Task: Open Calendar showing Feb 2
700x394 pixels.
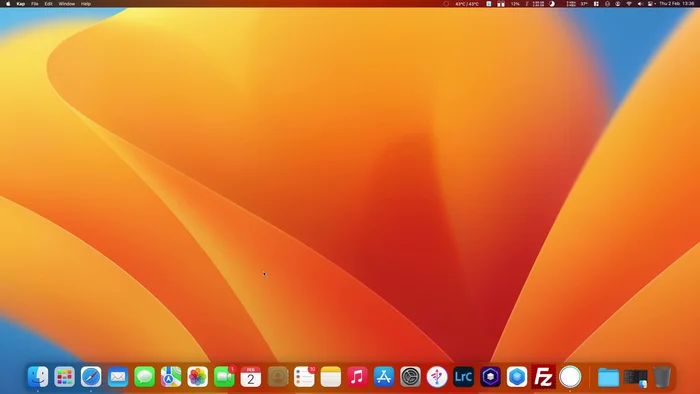Action: (x=251, y=377)
